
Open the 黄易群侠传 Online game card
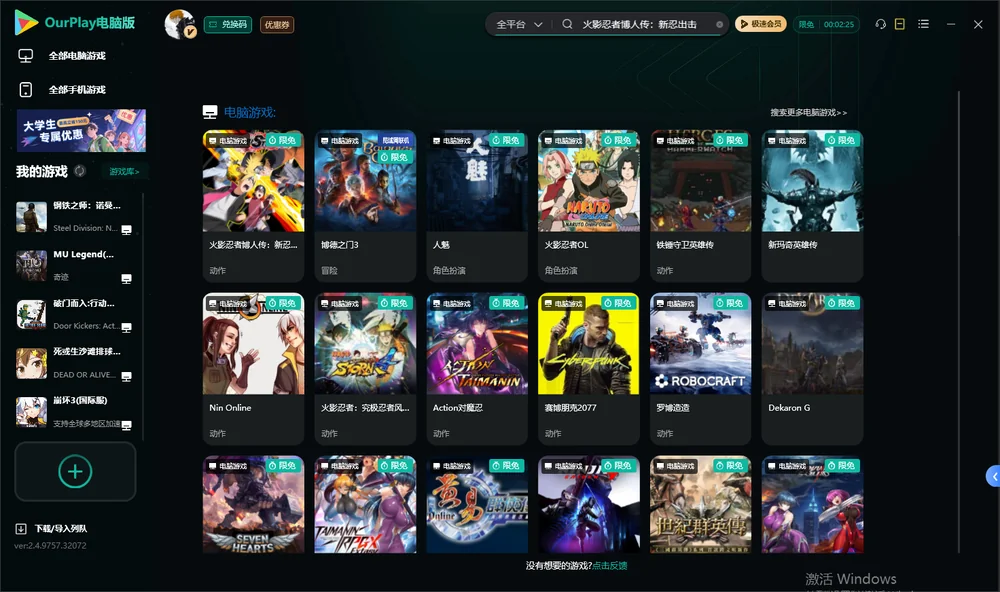coord(476,504)
